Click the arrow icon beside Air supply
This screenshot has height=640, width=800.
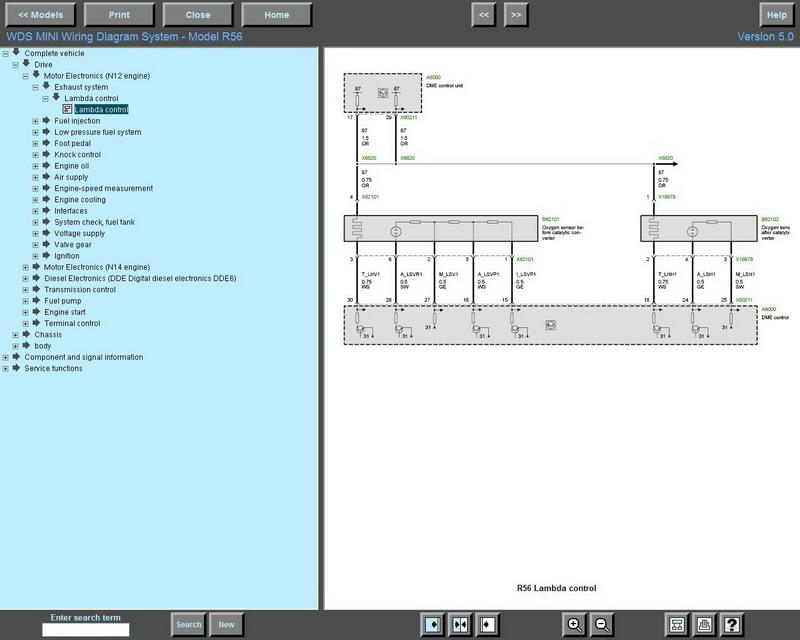(x=46, y=177)
